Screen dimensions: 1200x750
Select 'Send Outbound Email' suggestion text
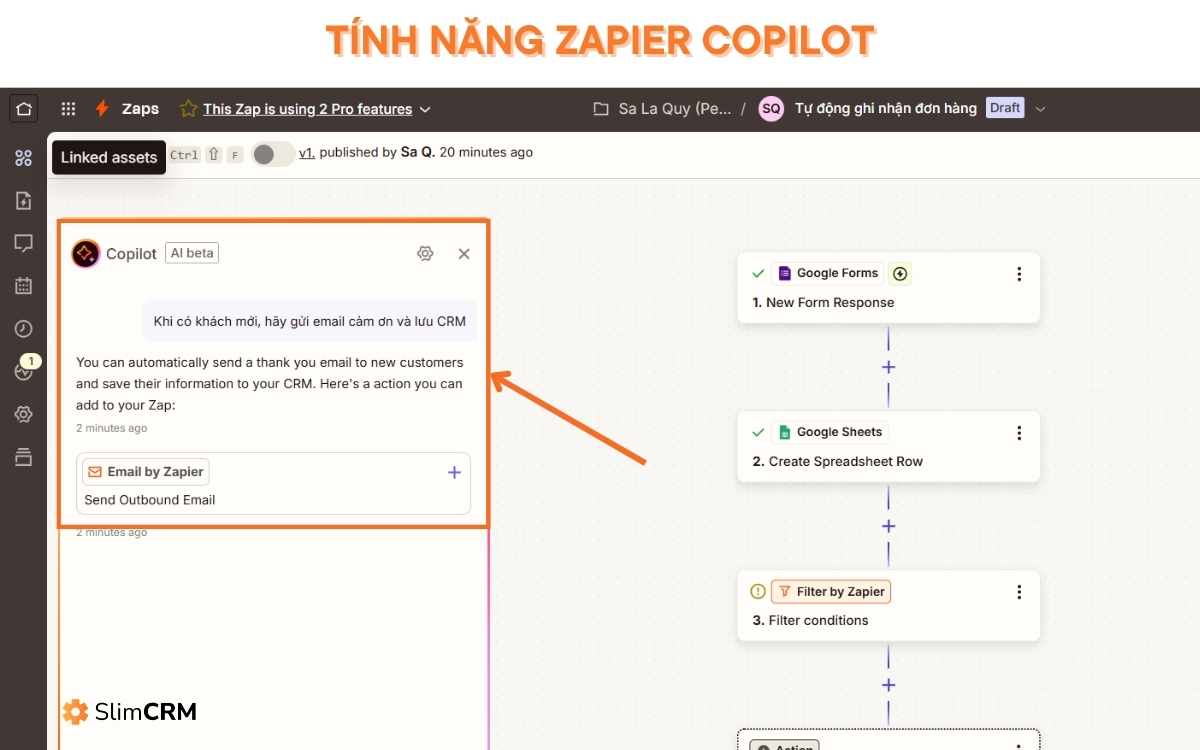pos(150,500)
